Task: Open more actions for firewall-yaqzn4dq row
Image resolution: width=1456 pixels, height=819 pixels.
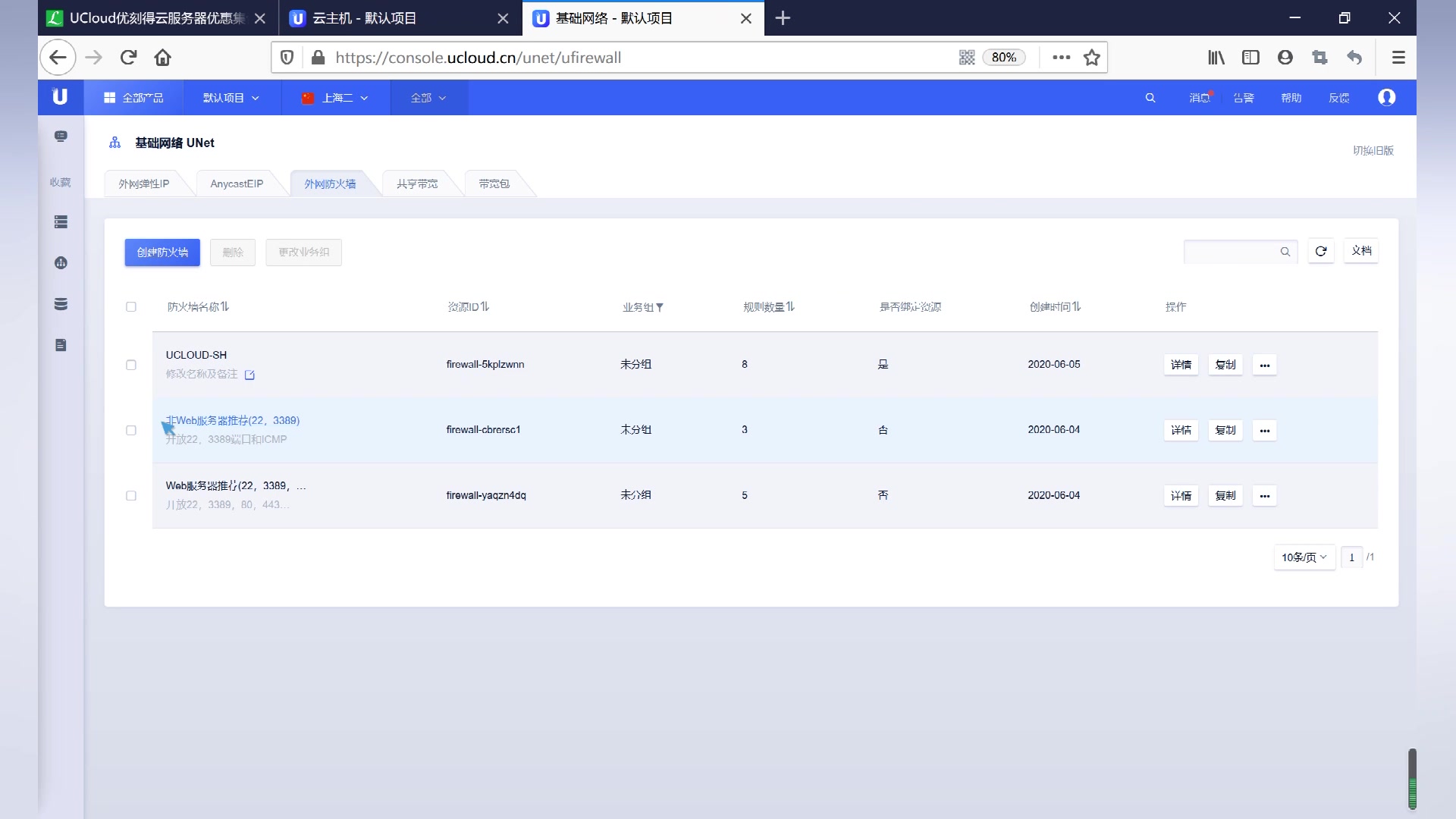Action: [1265, 495]
